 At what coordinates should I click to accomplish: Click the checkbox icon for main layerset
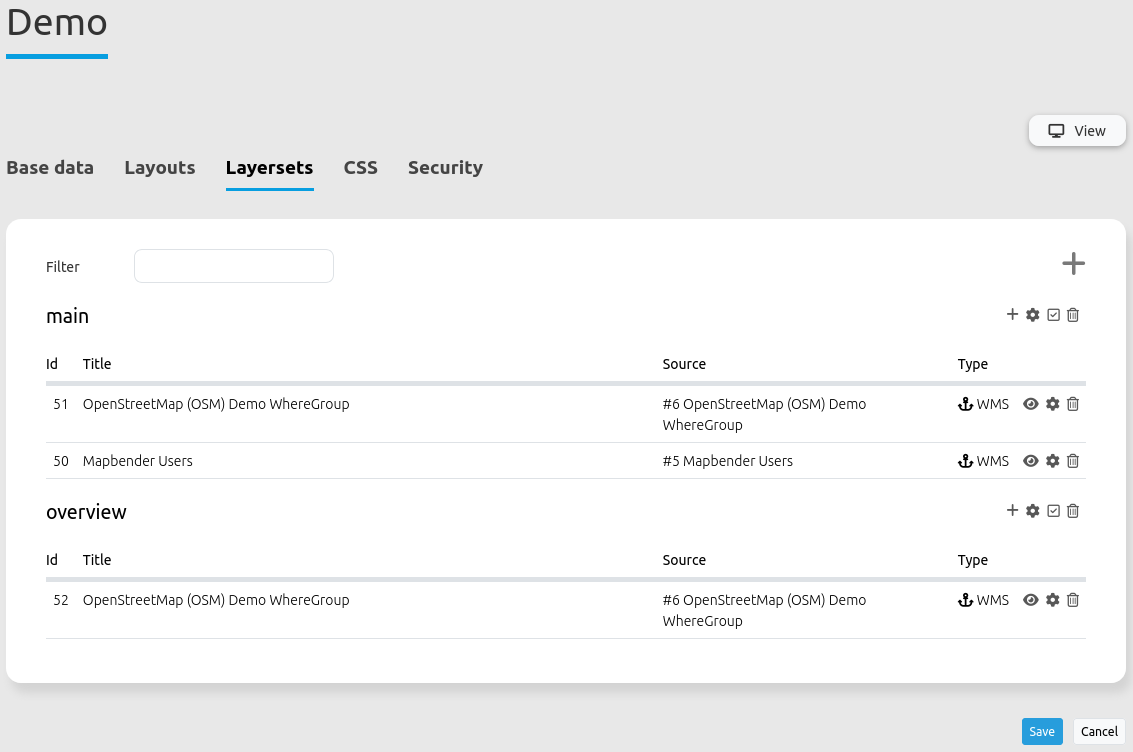coord(1053,315)
